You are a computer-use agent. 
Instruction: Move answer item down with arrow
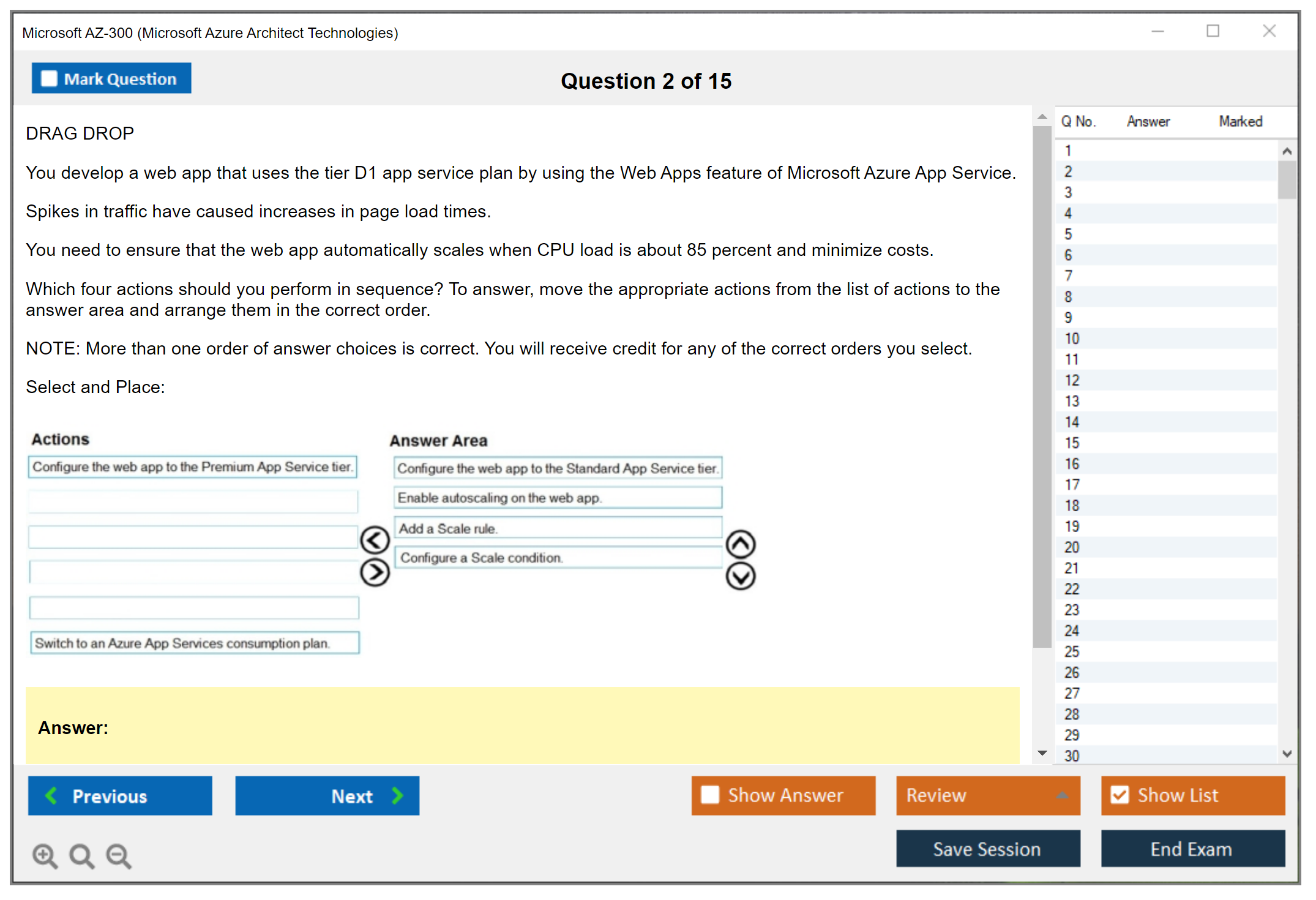(741, 576)
